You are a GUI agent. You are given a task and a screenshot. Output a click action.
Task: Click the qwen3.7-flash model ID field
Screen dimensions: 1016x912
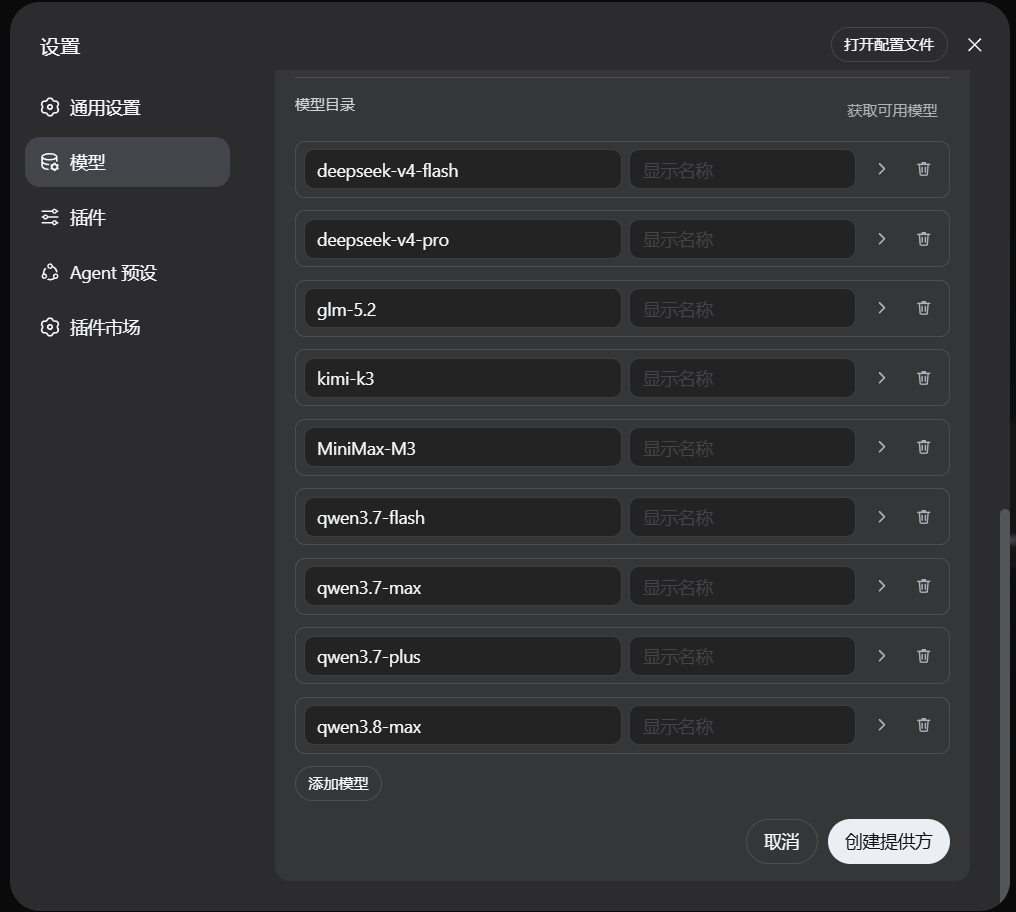click(x=463, y=517)
